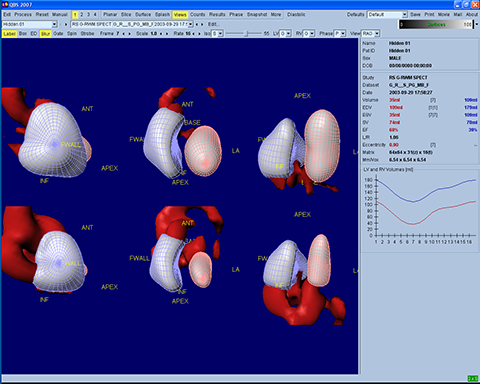This screenshot has height=384, width=480.
Task: Toggle the ED option
Action: [x=34, y=34]
